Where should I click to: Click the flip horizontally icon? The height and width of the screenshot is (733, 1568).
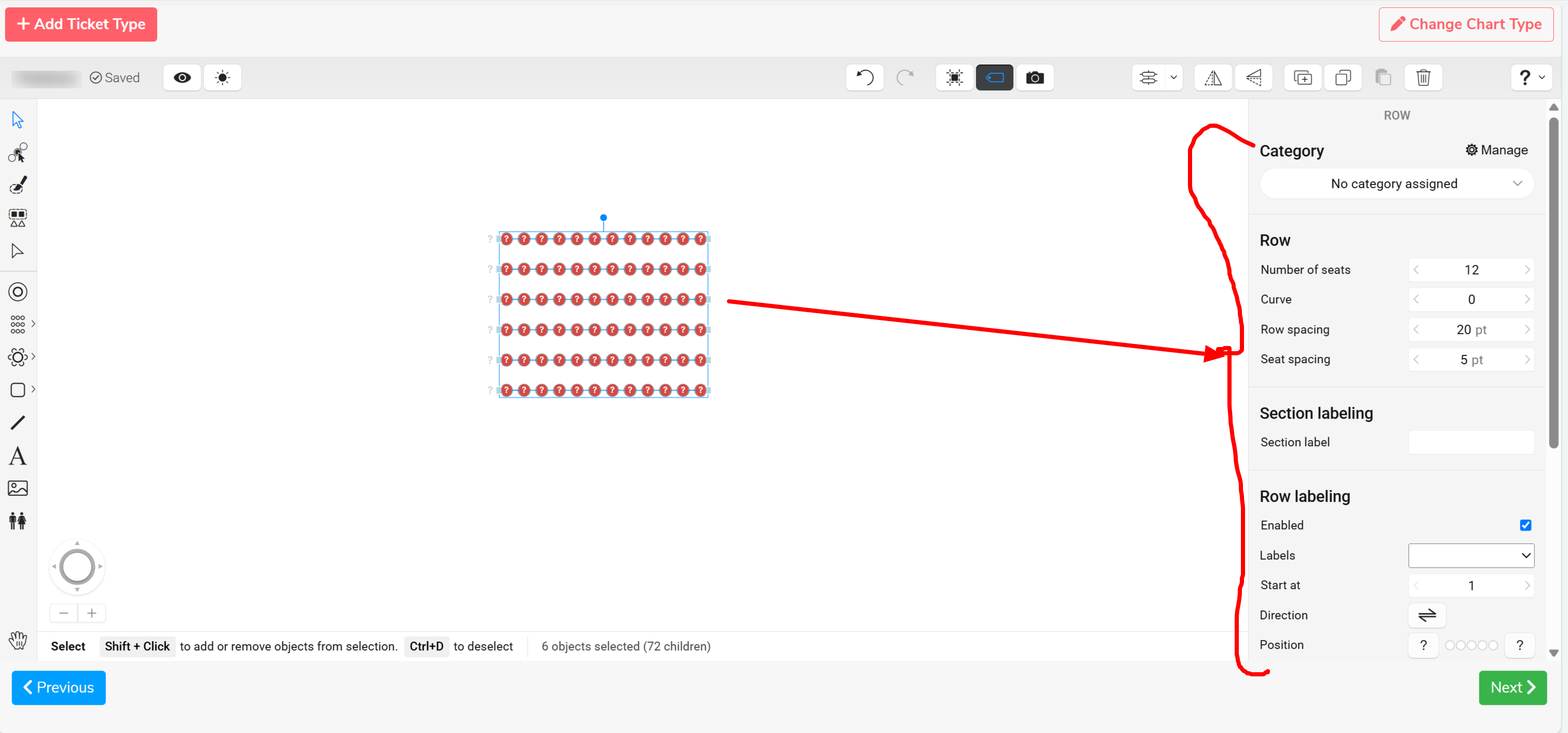(x=1212, y=77)
